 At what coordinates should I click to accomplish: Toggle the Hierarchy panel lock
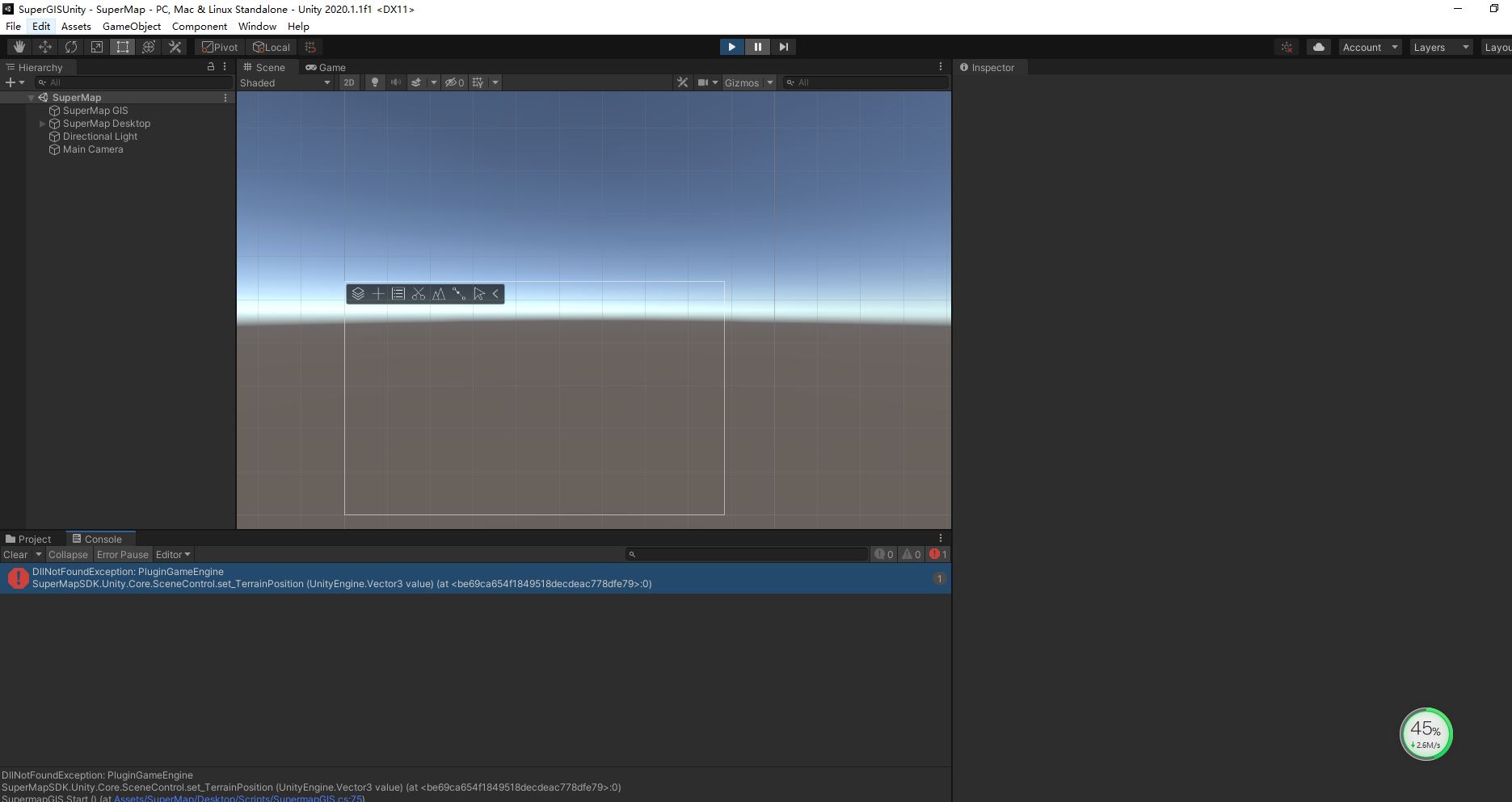point(211,67)
